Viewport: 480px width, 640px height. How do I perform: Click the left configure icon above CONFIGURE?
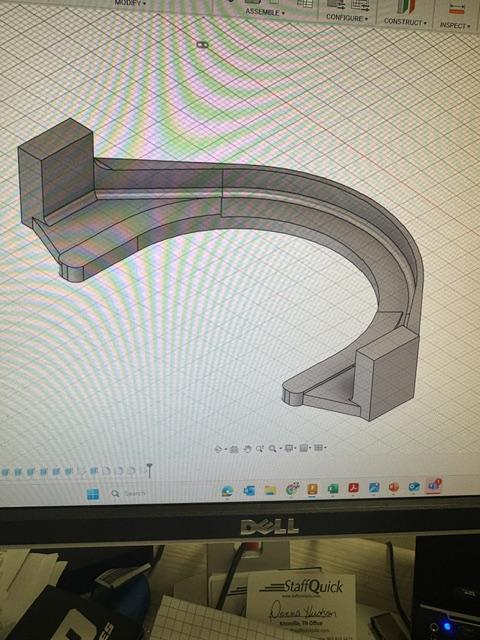point(335,4)
